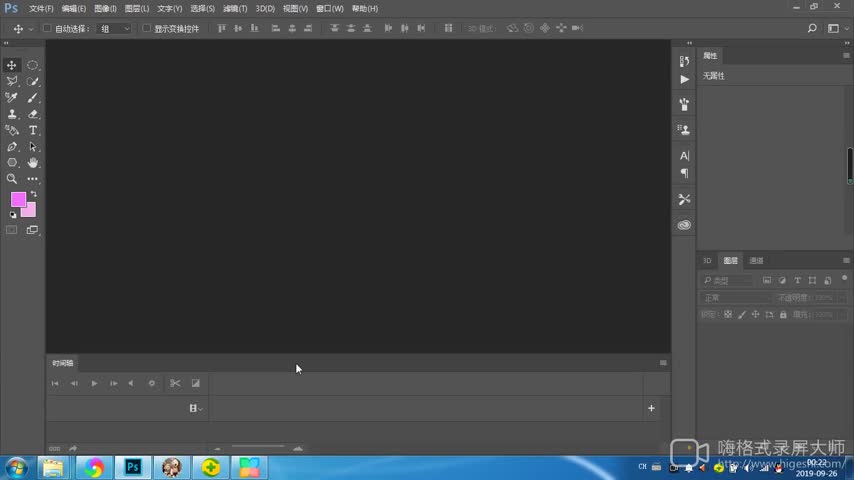Image resolution: width=854 pixels, height=480 pixels.
Task: Open the File menu
Action: coord(41,9)
